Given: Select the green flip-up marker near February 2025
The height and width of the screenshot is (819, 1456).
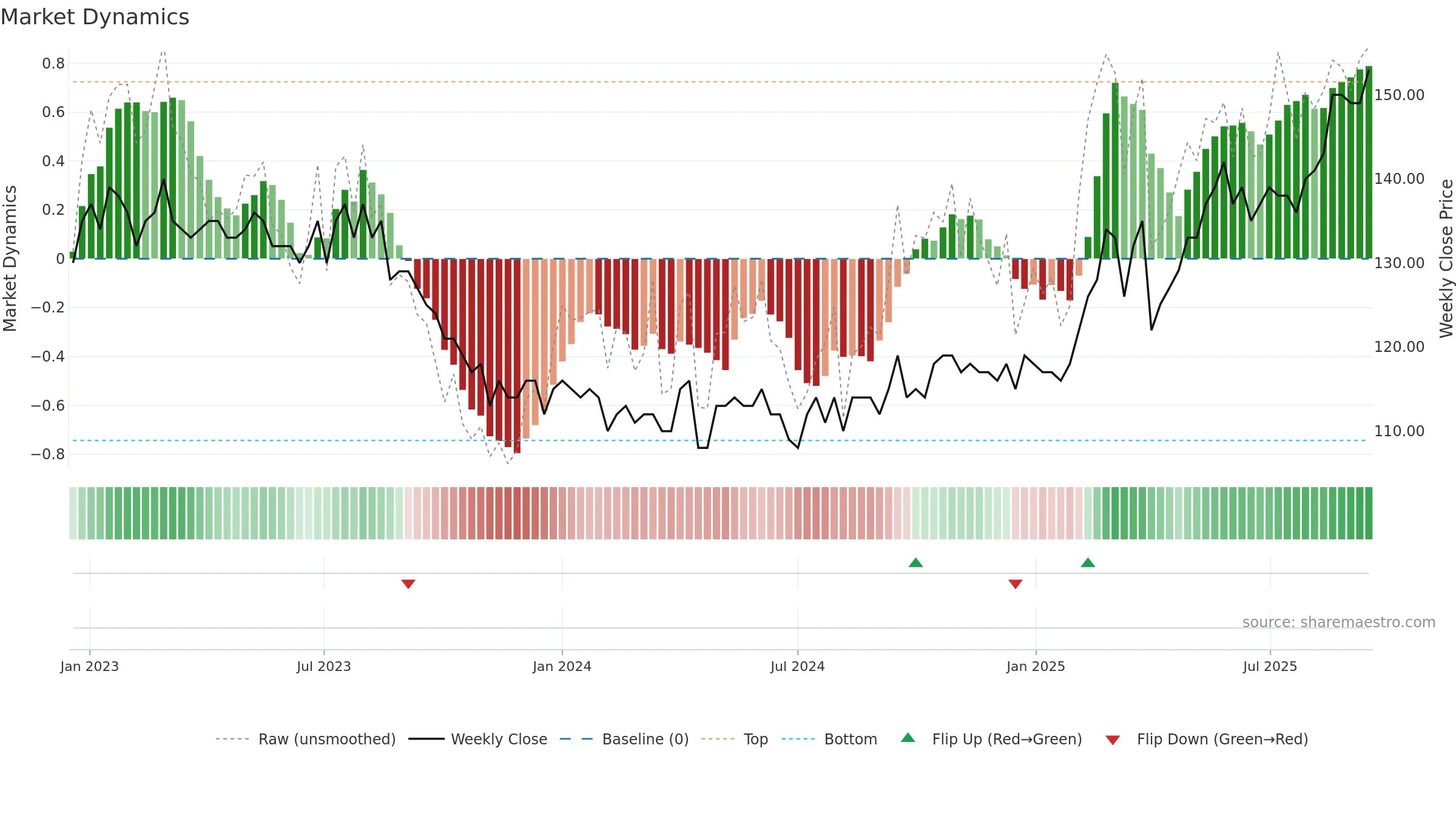Looking at the screenshot, I should pos(1088,562).
